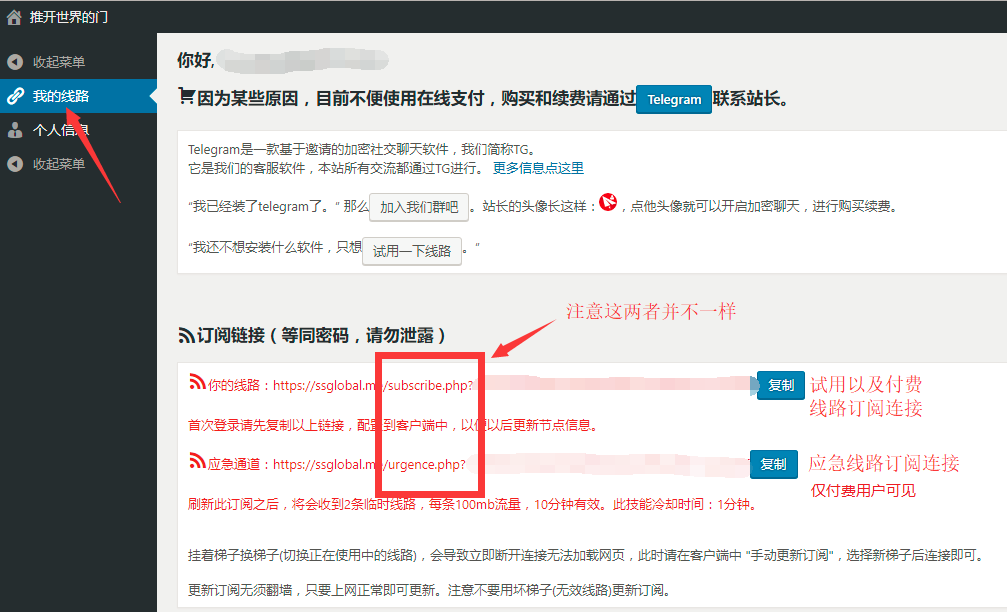Click the blue Telegram button

(674, 100)
